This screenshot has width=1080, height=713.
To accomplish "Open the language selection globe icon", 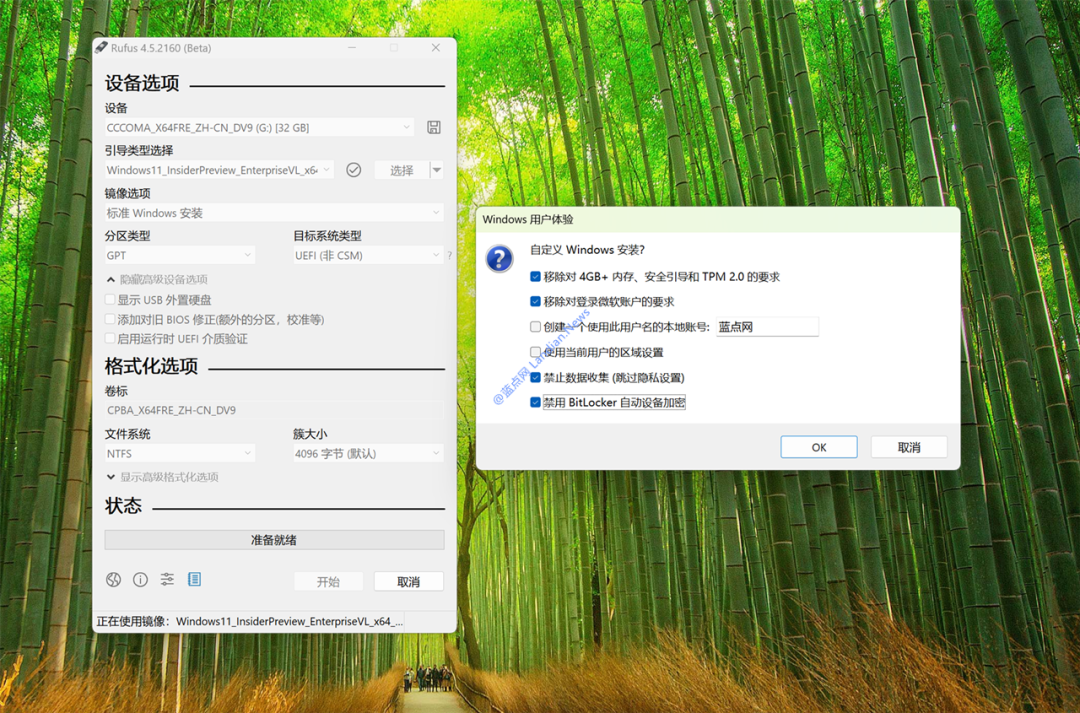I will (113, 579).
